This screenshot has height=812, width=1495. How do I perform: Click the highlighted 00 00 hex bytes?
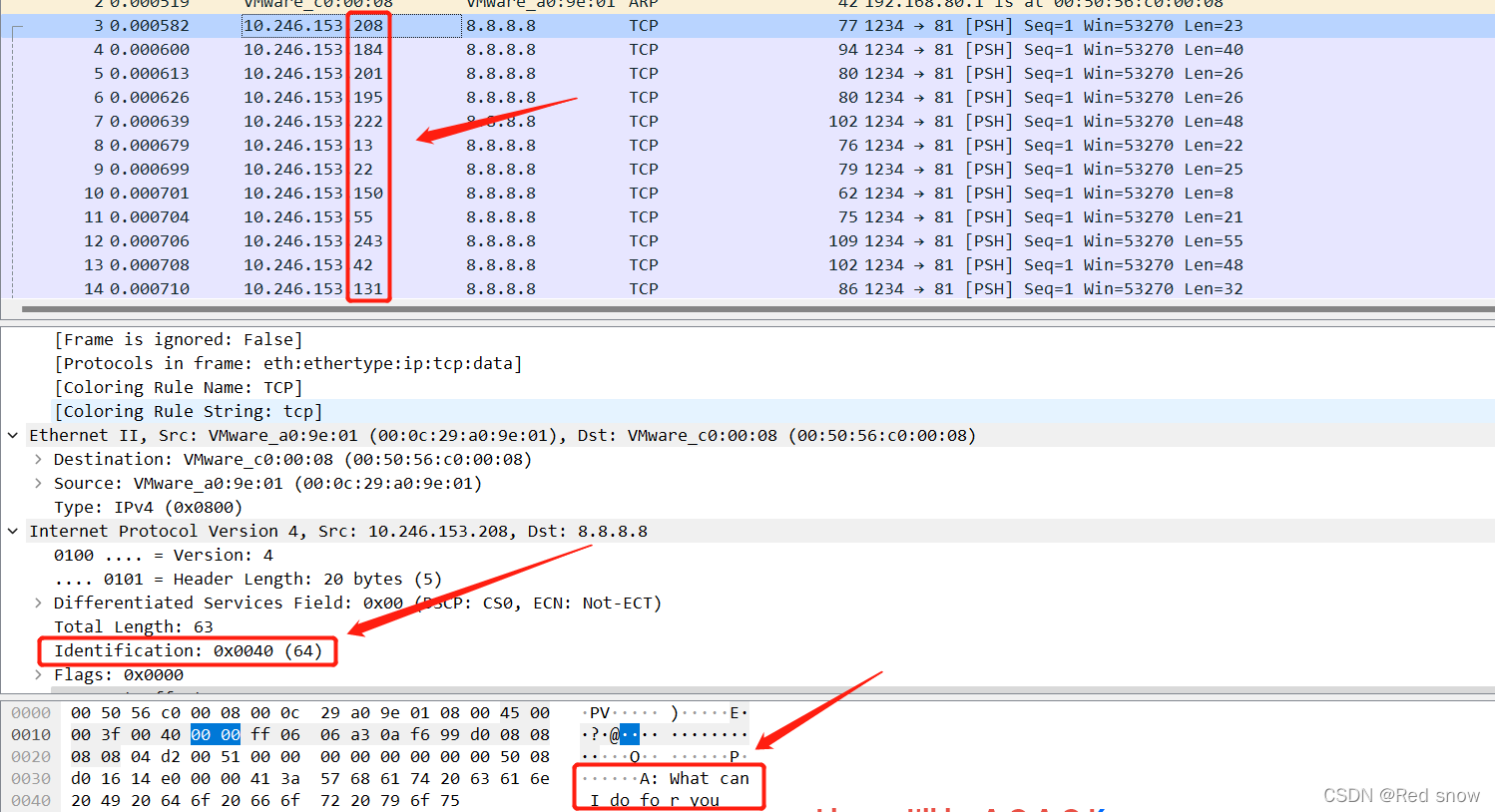(216, 735)
